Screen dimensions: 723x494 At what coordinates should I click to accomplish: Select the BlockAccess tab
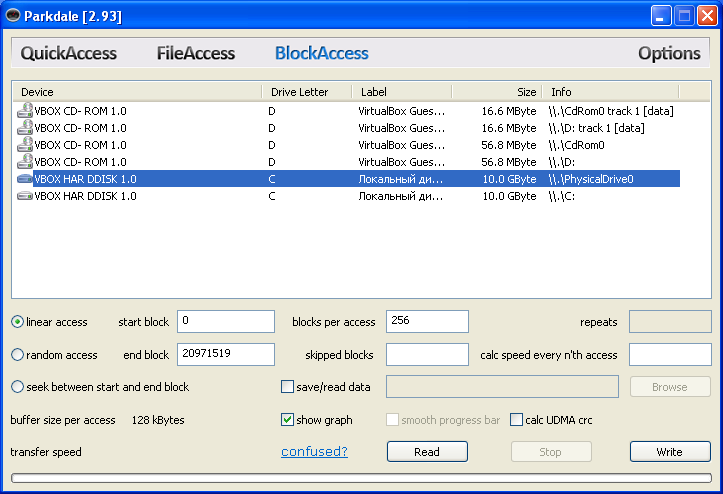[322, 53]
